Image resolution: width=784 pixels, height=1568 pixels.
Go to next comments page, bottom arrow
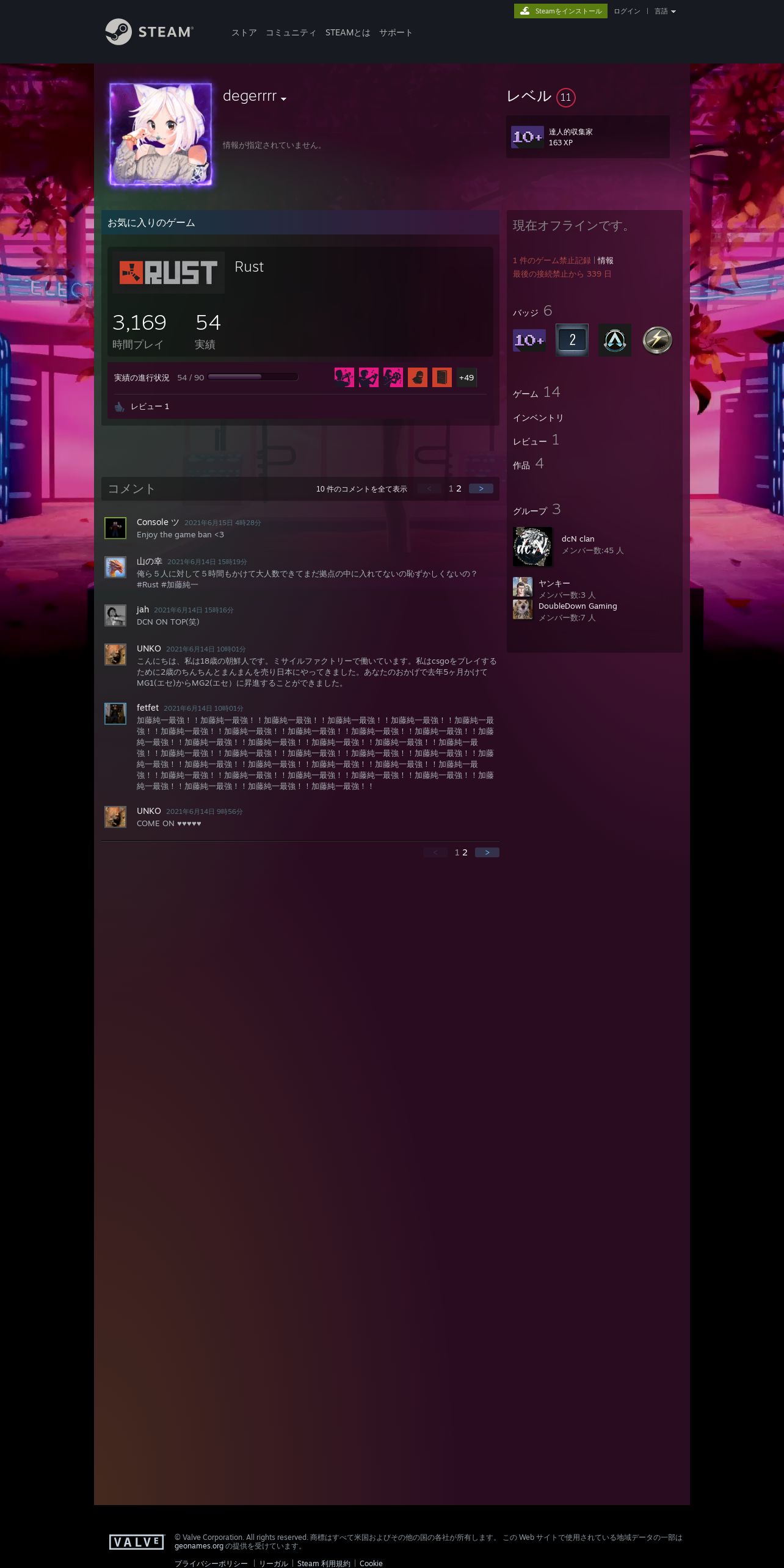point(487,852)
